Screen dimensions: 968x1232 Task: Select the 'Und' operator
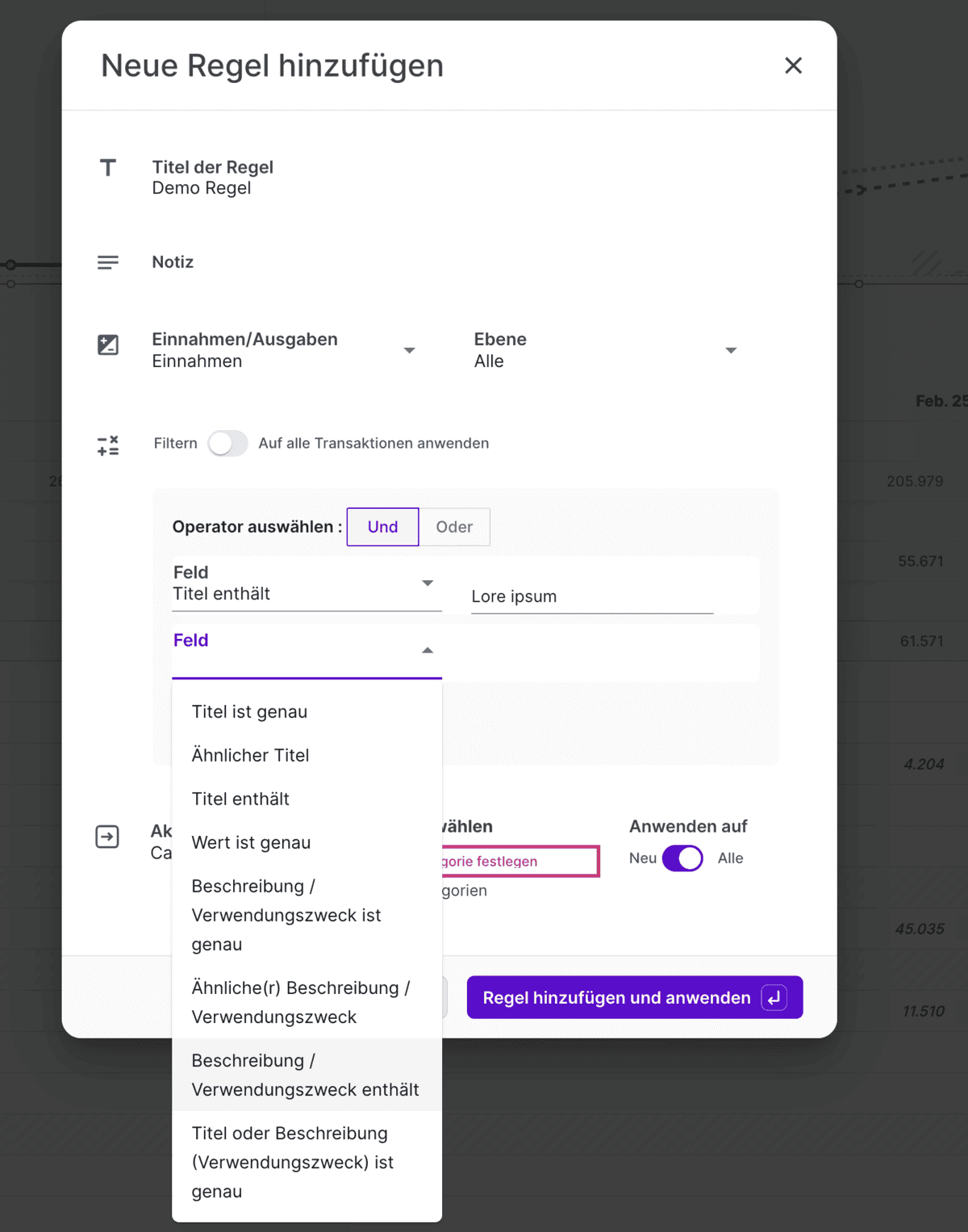point(382,527)
